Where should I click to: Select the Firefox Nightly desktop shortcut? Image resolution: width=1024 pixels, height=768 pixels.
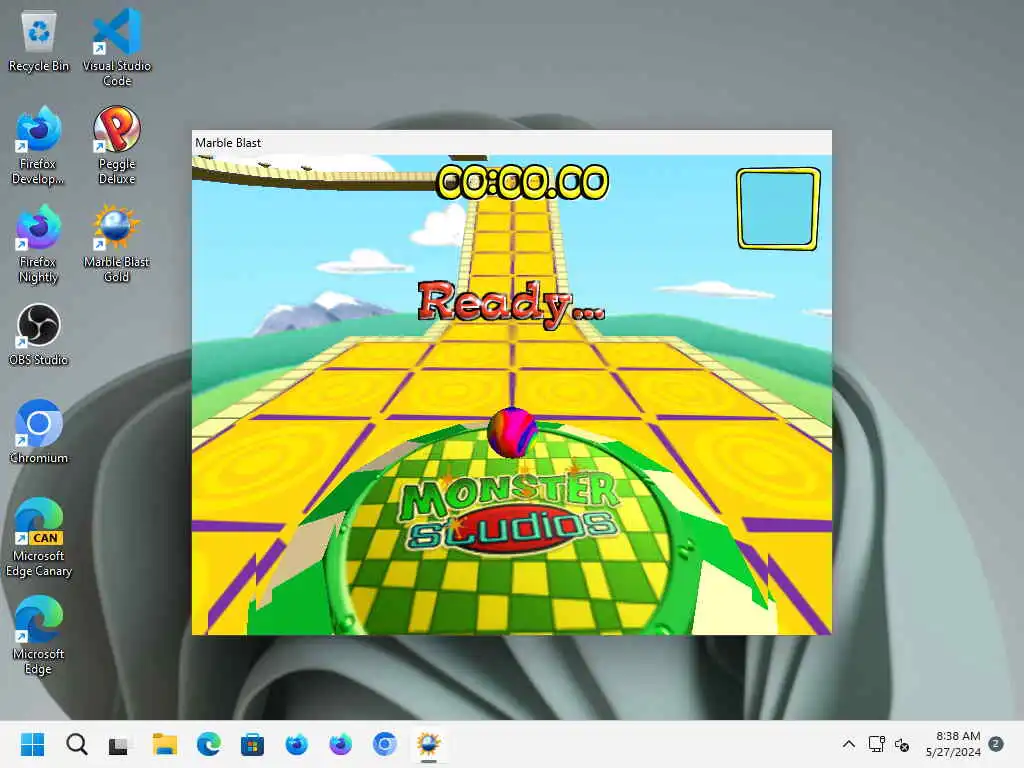pos(39,244)
